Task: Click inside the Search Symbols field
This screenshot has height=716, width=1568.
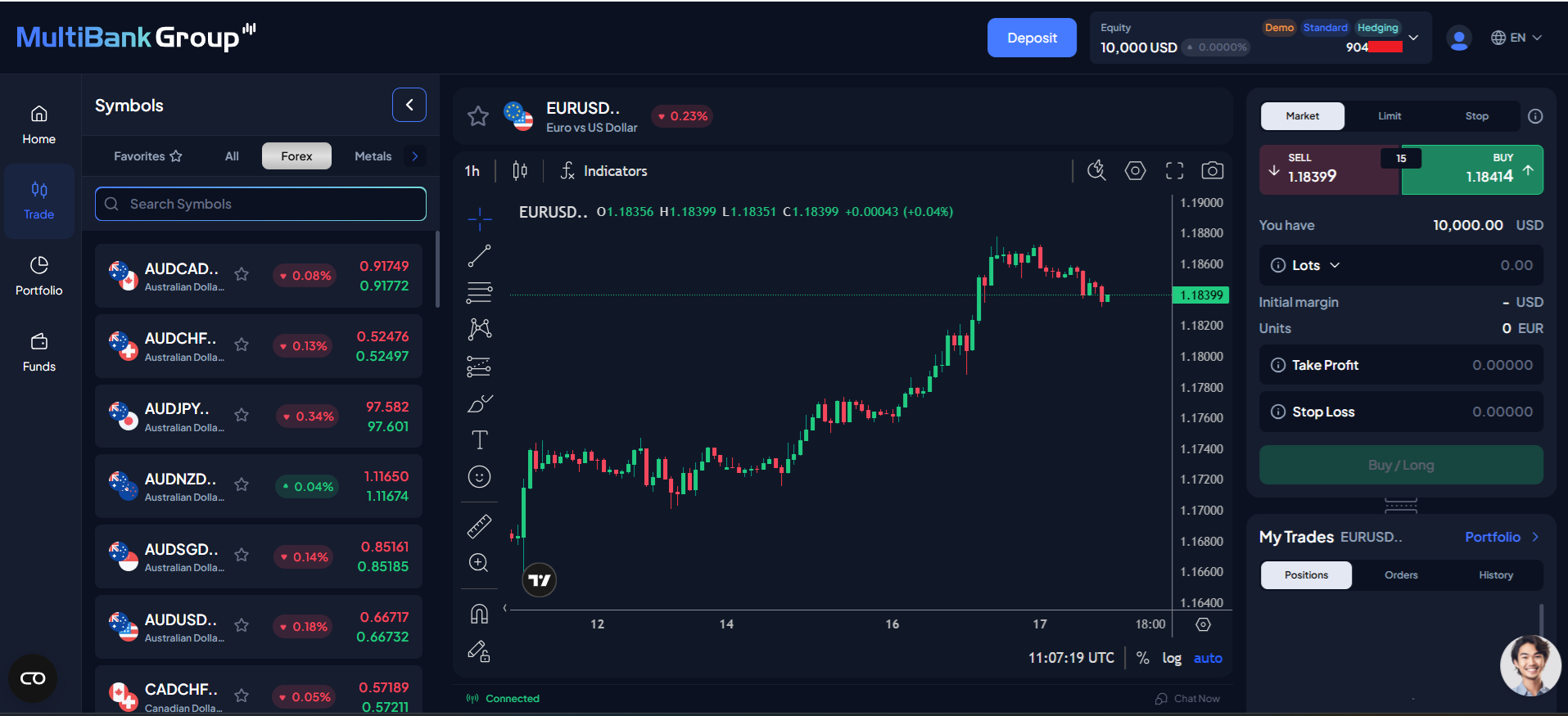Action: point(260,204)
